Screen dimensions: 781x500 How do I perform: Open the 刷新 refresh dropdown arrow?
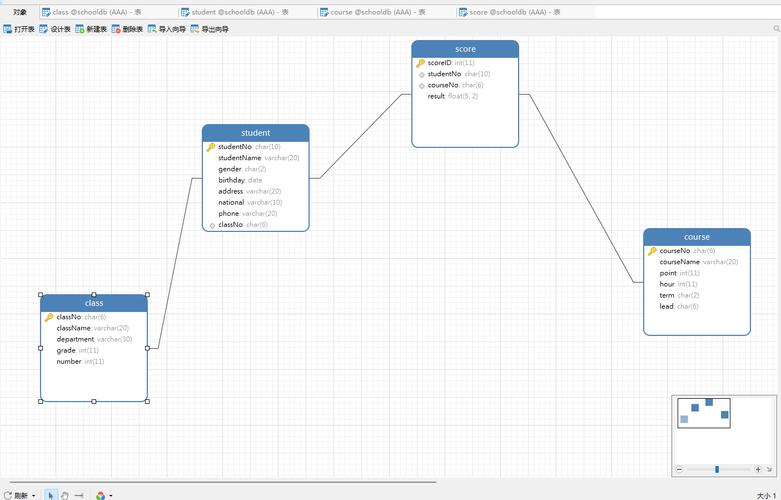(34, 495)
